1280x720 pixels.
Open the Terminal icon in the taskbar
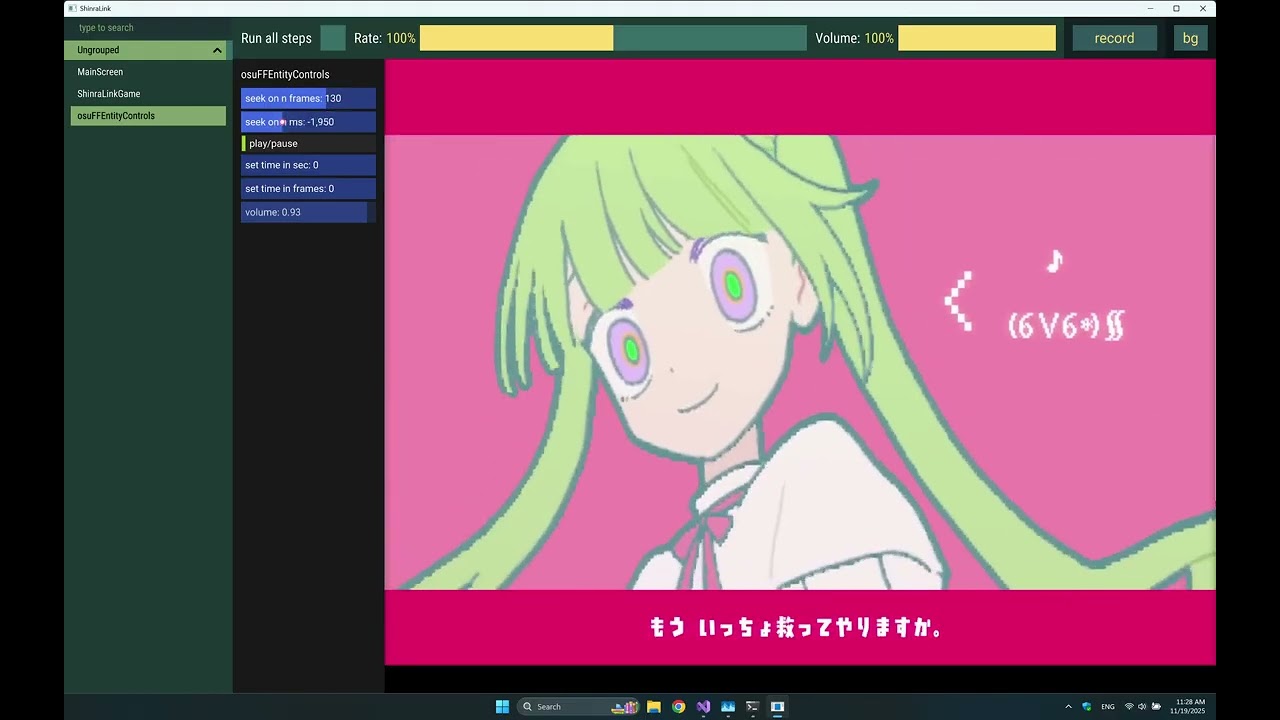pyautogui.click(x=753, y=707)
